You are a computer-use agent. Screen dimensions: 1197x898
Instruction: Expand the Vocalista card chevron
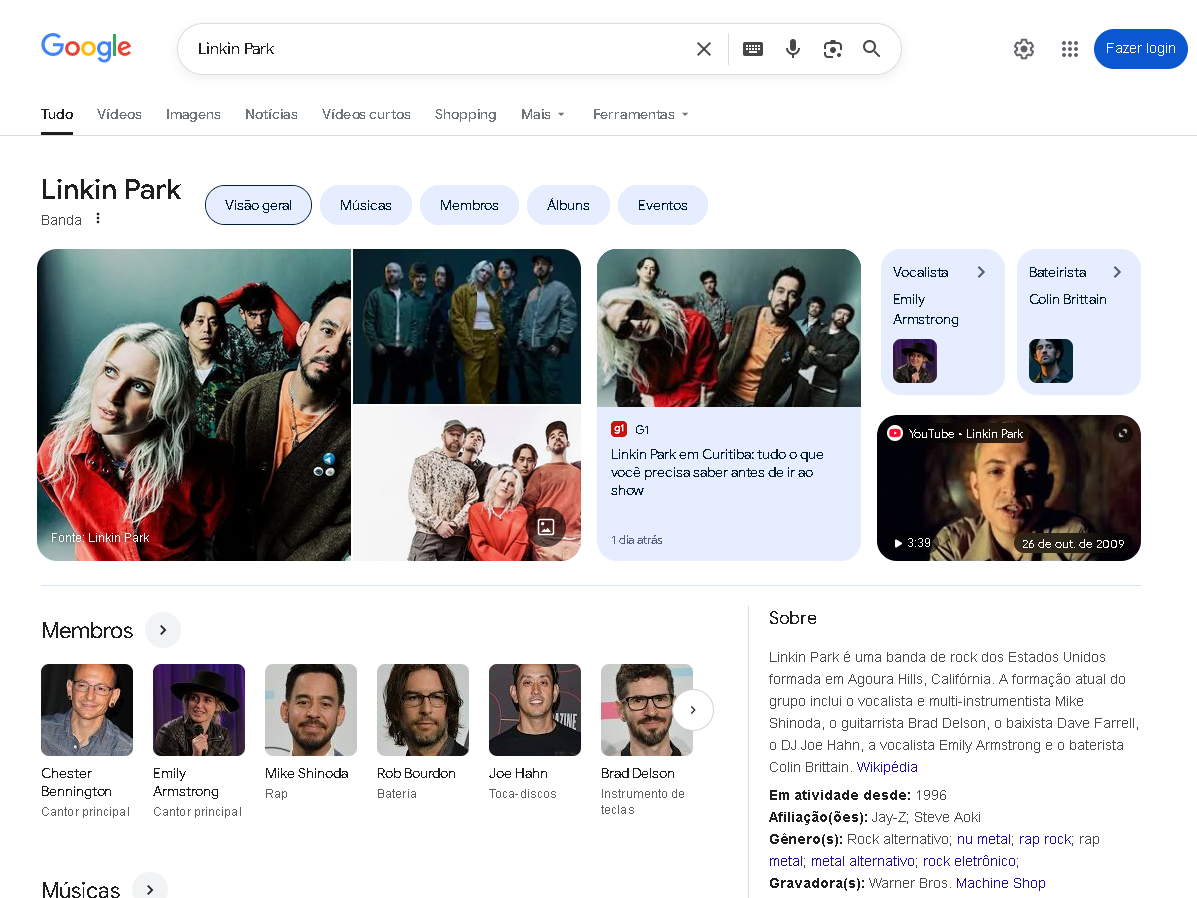pyautogui.click(x=981, y=272)
